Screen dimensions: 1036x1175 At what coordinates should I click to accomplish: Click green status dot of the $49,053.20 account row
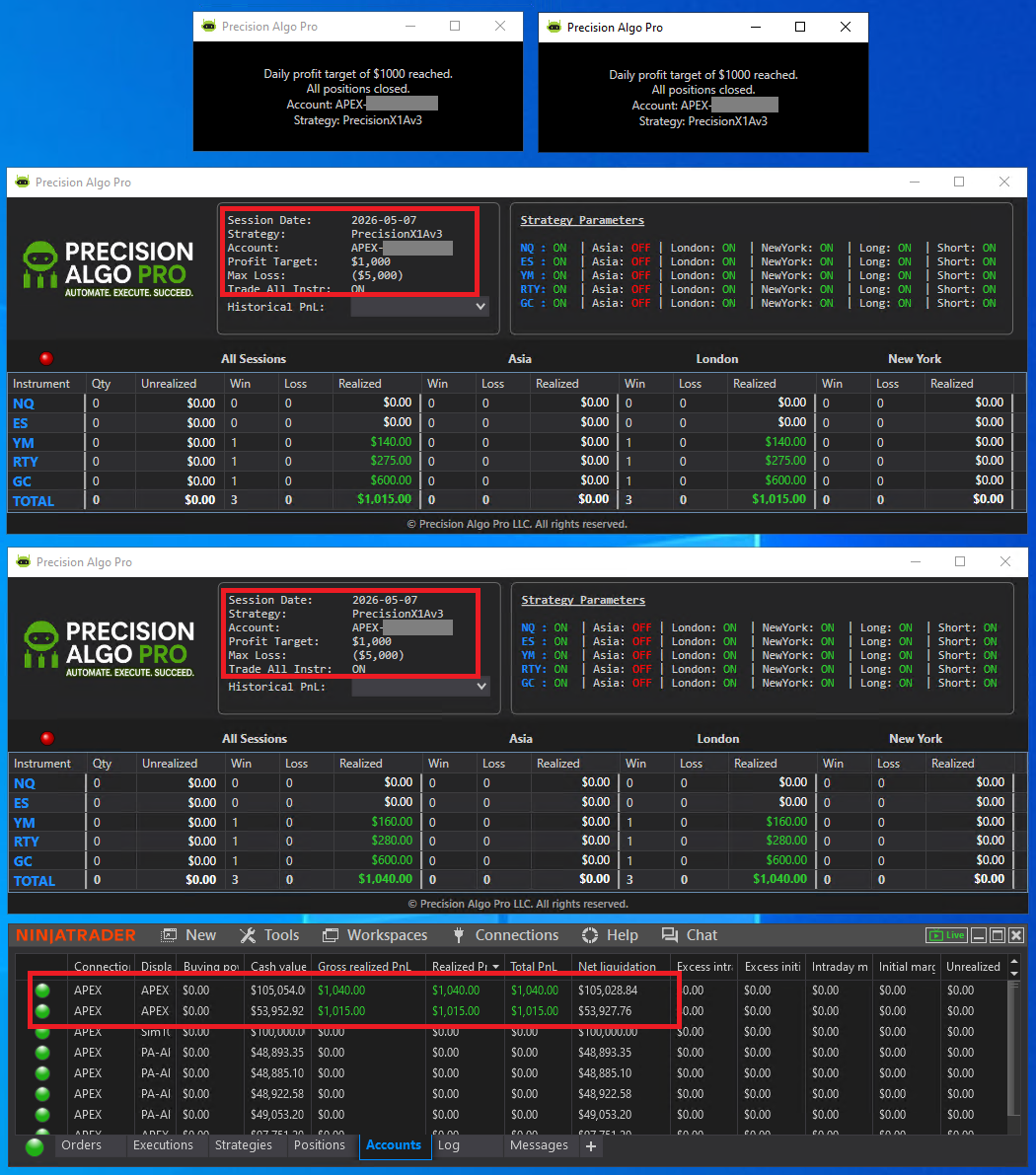coord(42,1114)
